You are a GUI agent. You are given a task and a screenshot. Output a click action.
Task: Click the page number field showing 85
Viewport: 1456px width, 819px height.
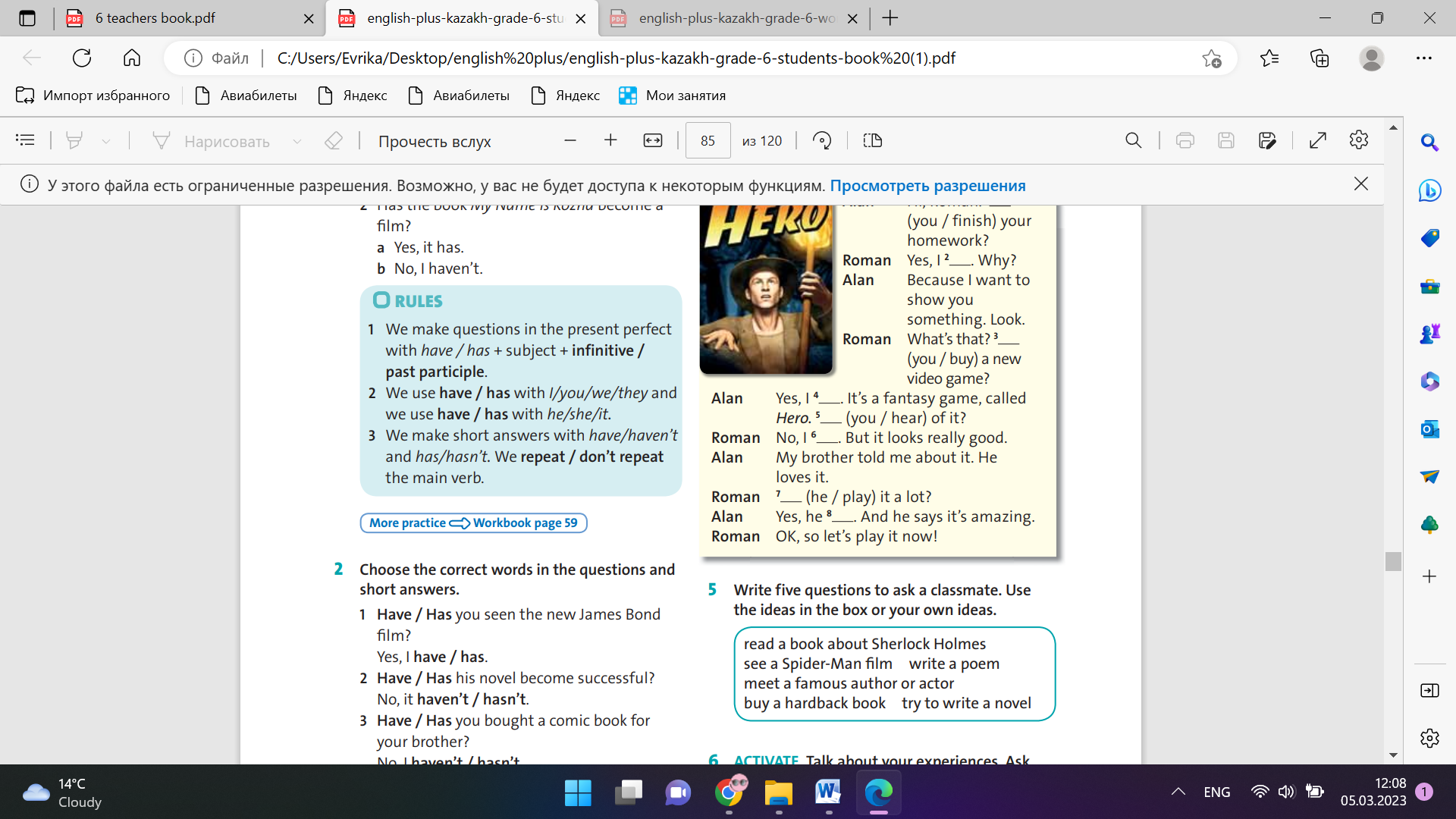pyautogui.click(x=708, y=140)
